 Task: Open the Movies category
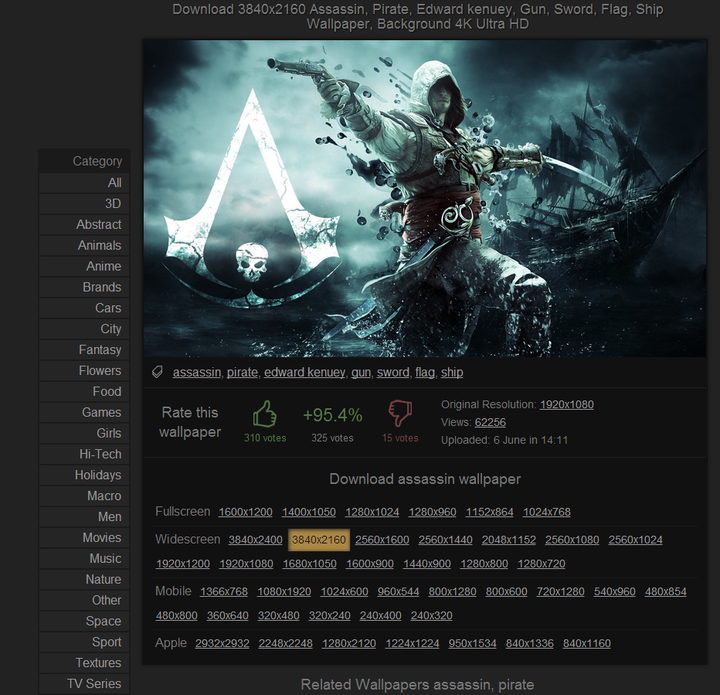(x=84, y=538)
